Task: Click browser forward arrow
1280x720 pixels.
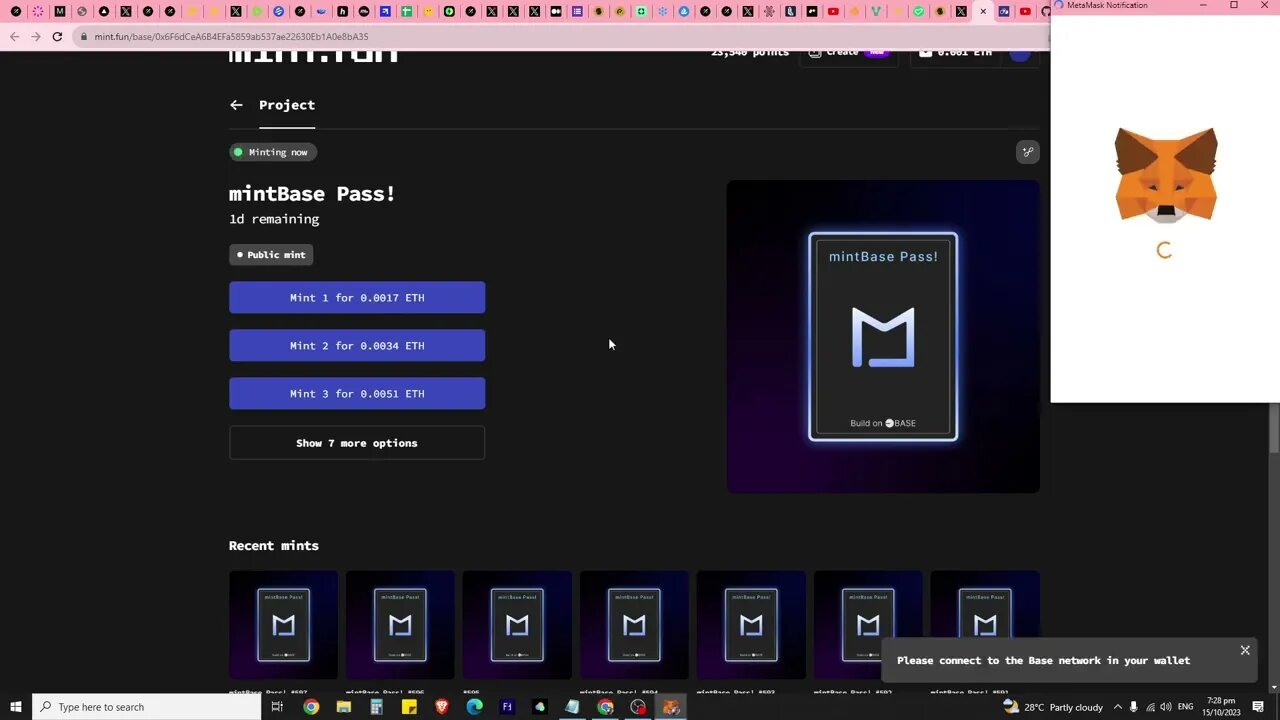Action: point(36,37)
